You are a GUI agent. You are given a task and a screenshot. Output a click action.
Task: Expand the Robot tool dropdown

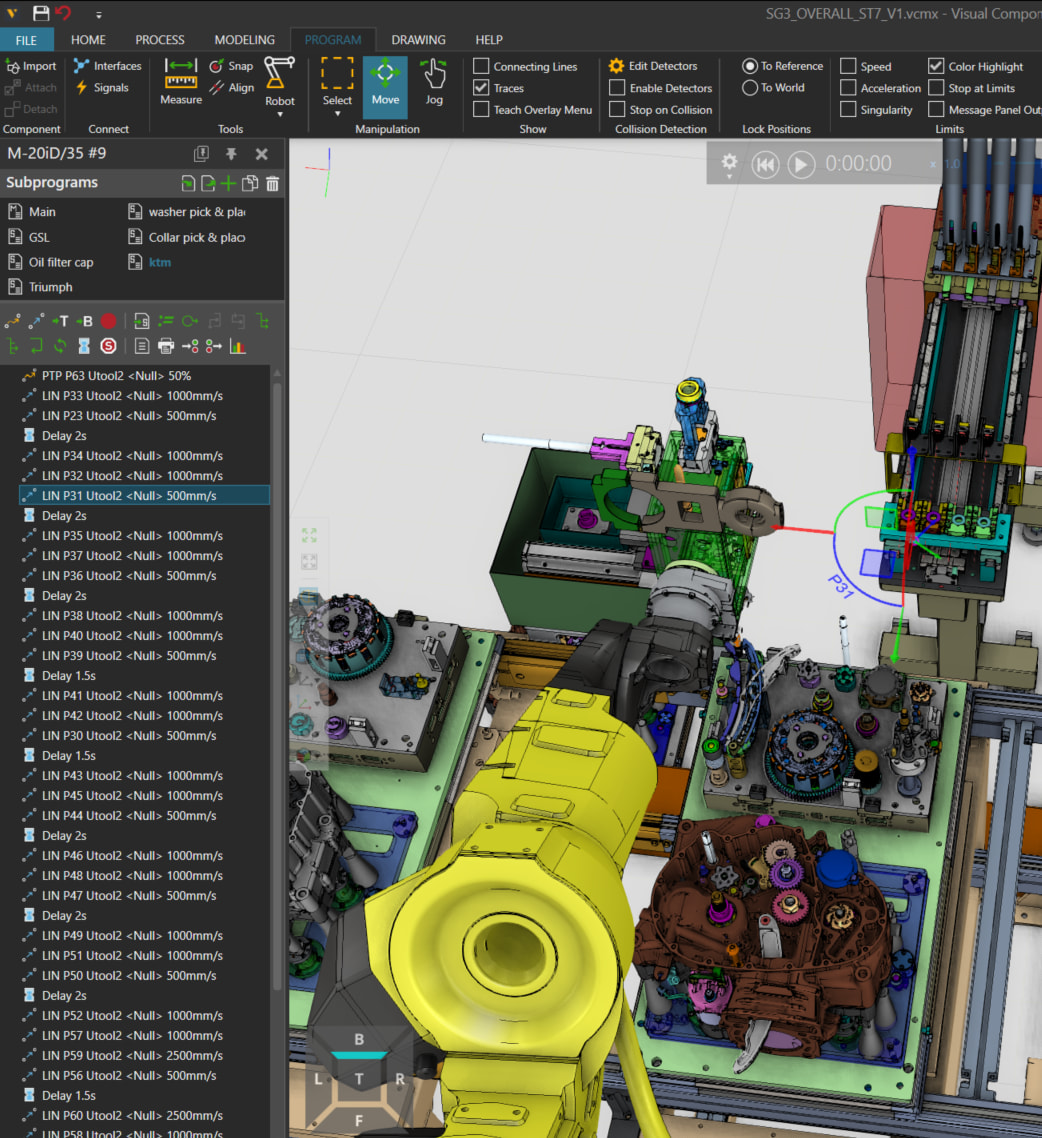click(x=280, y=114)
